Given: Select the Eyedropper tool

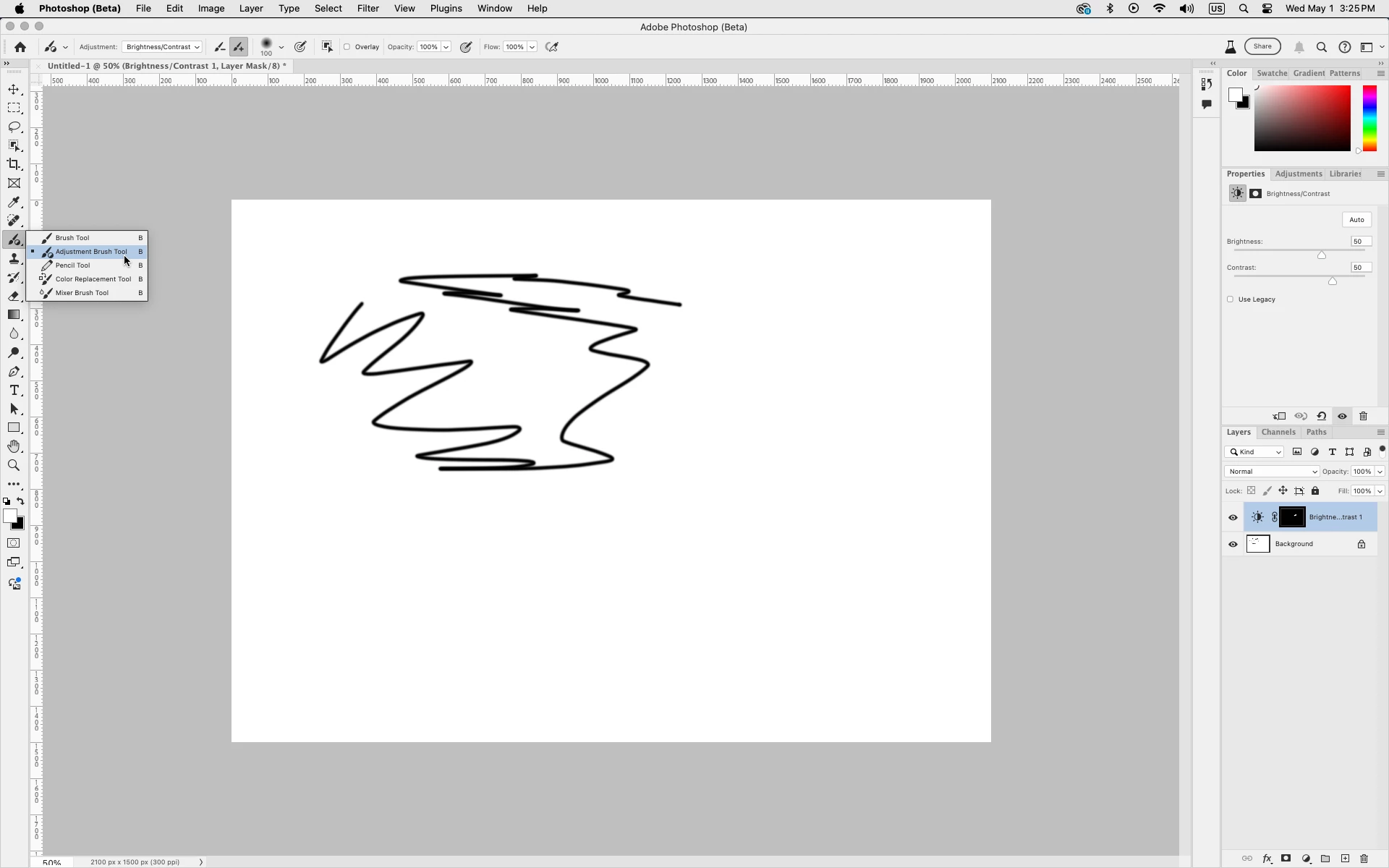Looking at the screenshot, I should click(14, 202).
